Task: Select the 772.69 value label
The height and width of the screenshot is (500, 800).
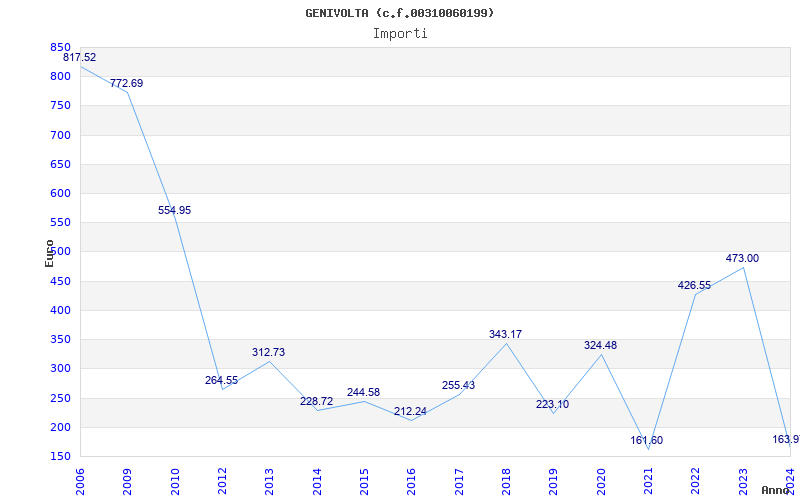Action: click(x=127, y=84)
